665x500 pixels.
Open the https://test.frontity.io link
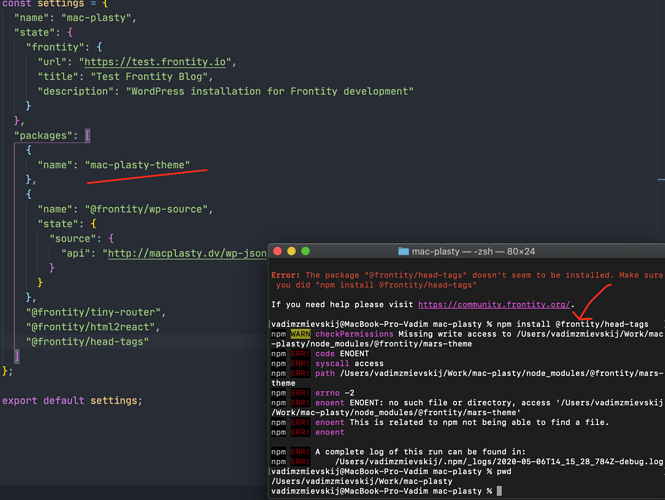pyautogui.click(x=175, y=62)
